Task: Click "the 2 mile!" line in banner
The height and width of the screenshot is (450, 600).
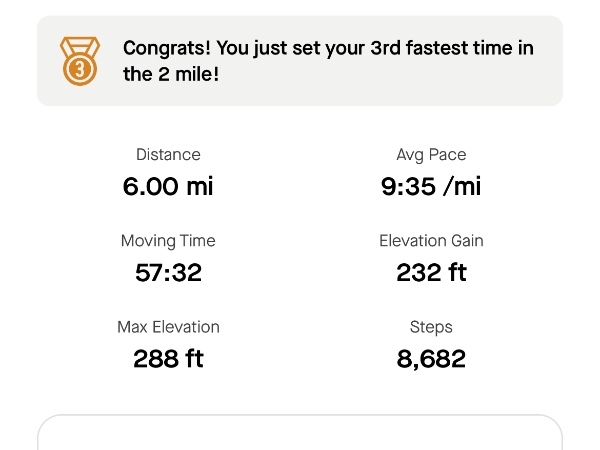Action: click(x=171, y=74)
